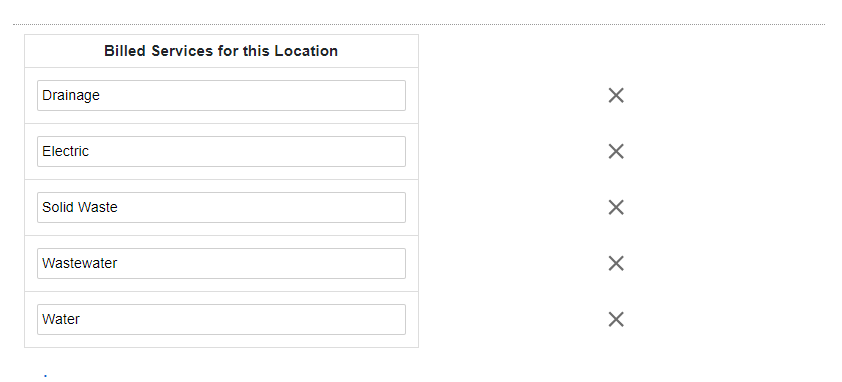The height and width of the screenshot is (382, 842).
Task: Delete the Electric service row
Action: click(616, 152)
